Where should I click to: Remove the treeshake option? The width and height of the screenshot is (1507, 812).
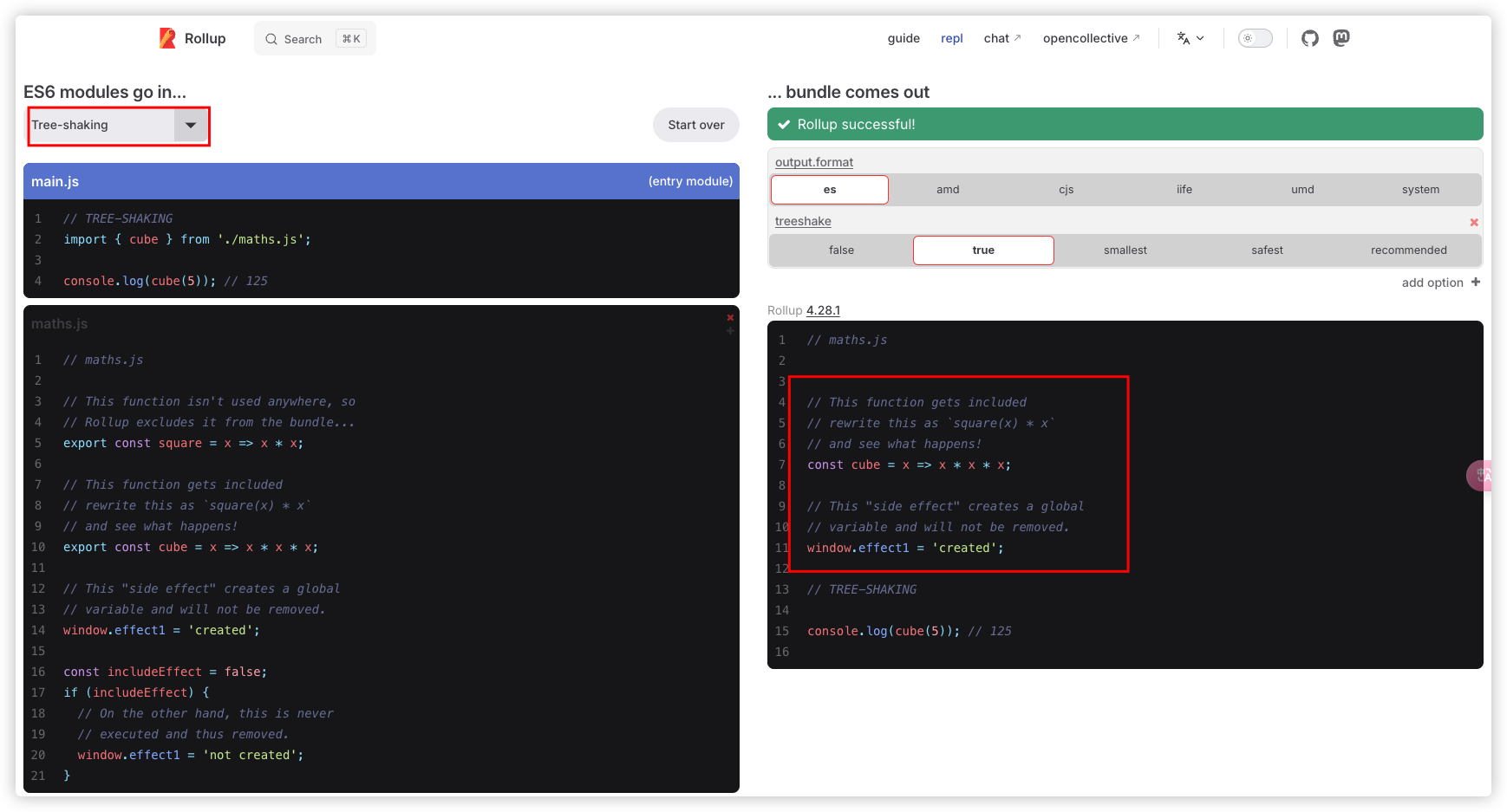(1474, 223)
